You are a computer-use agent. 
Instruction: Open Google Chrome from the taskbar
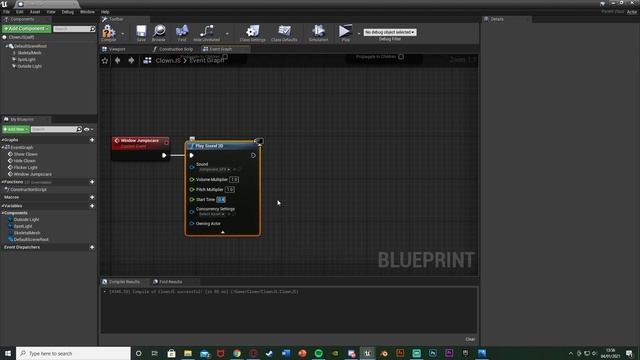(237, 353)
